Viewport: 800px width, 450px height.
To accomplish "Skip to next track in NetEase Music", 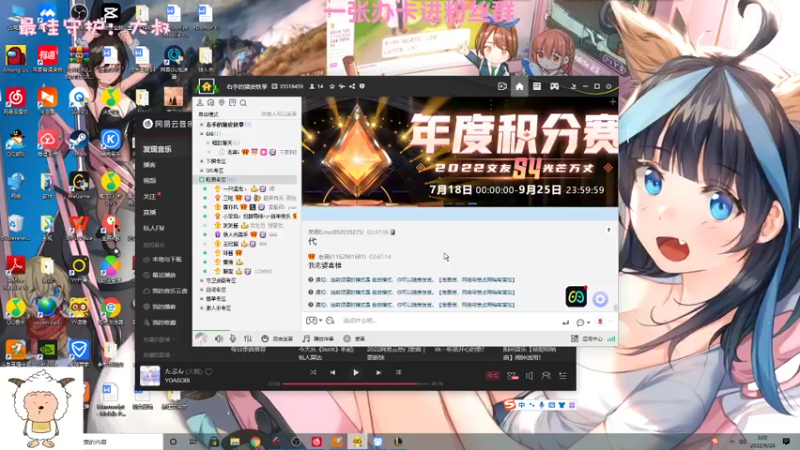I will pyautogui.click(x=379, y=373).
